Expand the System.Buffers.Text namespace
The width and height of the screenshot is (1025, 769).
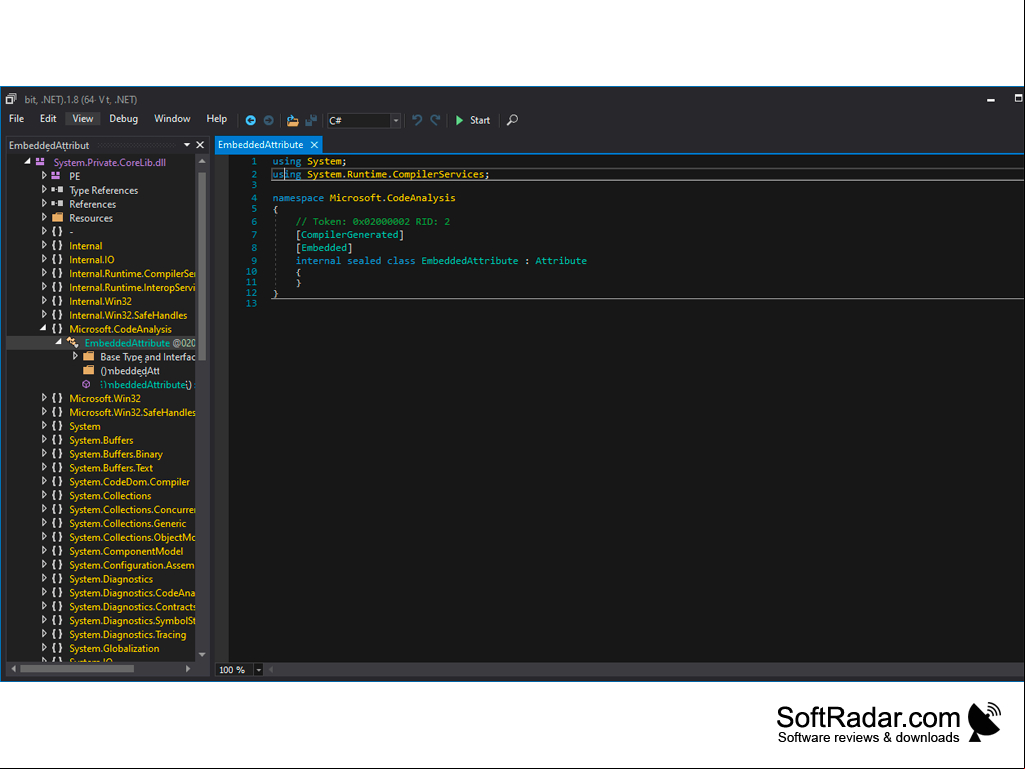point(44,468)
